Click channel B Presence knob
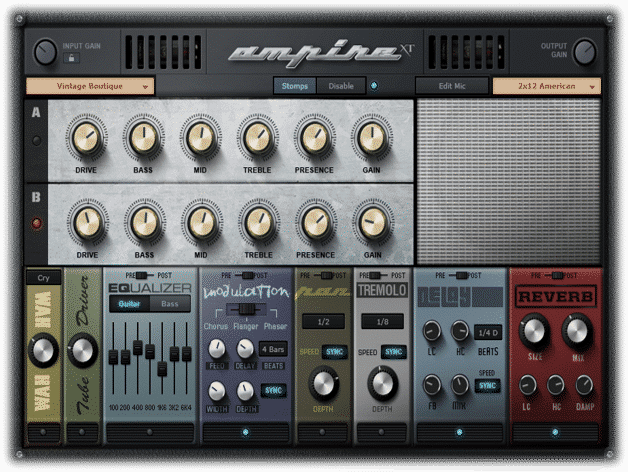Viewport: 628px width, 472px height. pyautogui.click(x=316, y=223)
